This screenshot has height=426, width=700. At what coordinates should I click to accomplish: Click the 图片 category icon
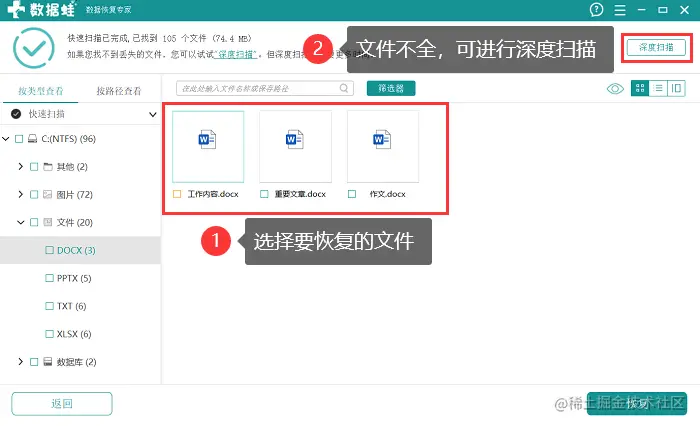47,194
